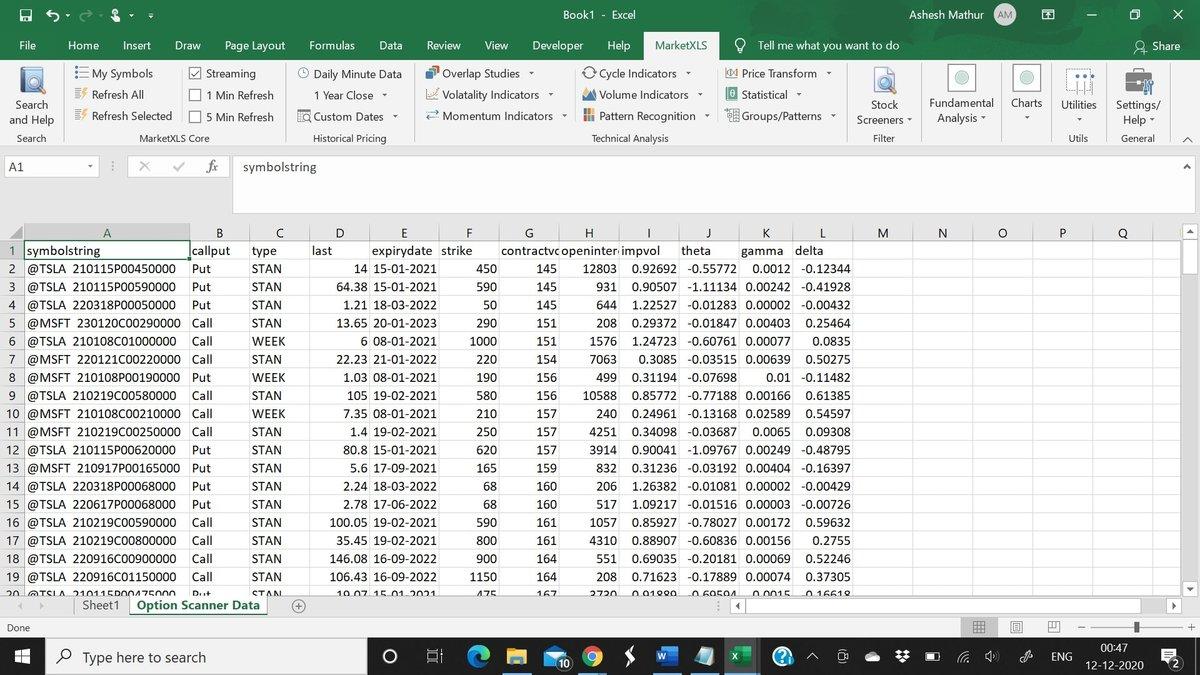Click the Share button
Viewport: 1200px width, 675px height.
click(x=1156, y=46)
